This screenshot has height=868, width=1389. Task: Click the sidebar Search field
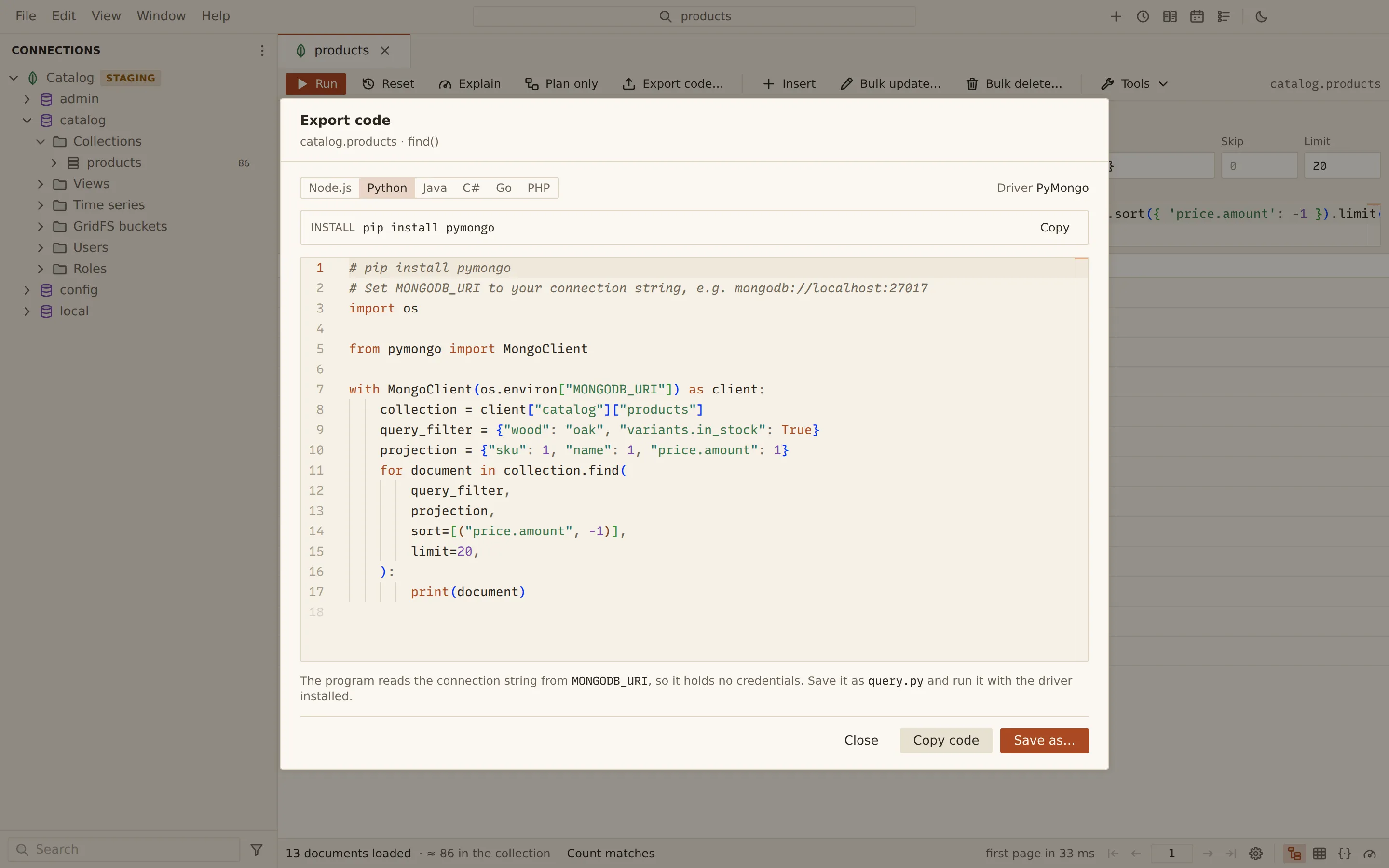(124, 849)
